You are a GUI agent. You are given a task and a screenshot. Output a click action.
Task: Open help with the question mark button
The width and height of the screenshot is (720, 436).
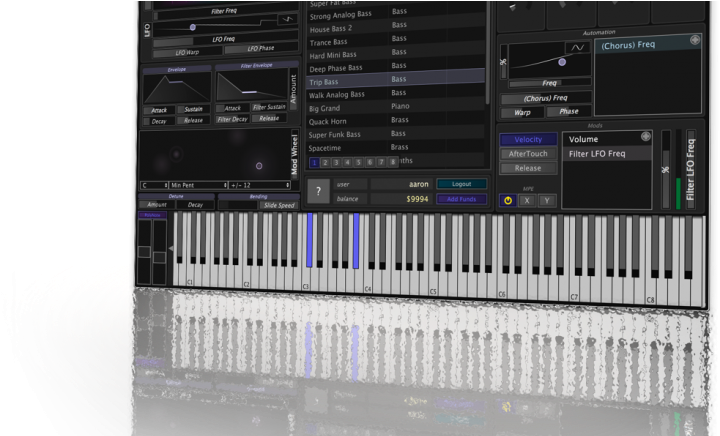click(318, 191)
